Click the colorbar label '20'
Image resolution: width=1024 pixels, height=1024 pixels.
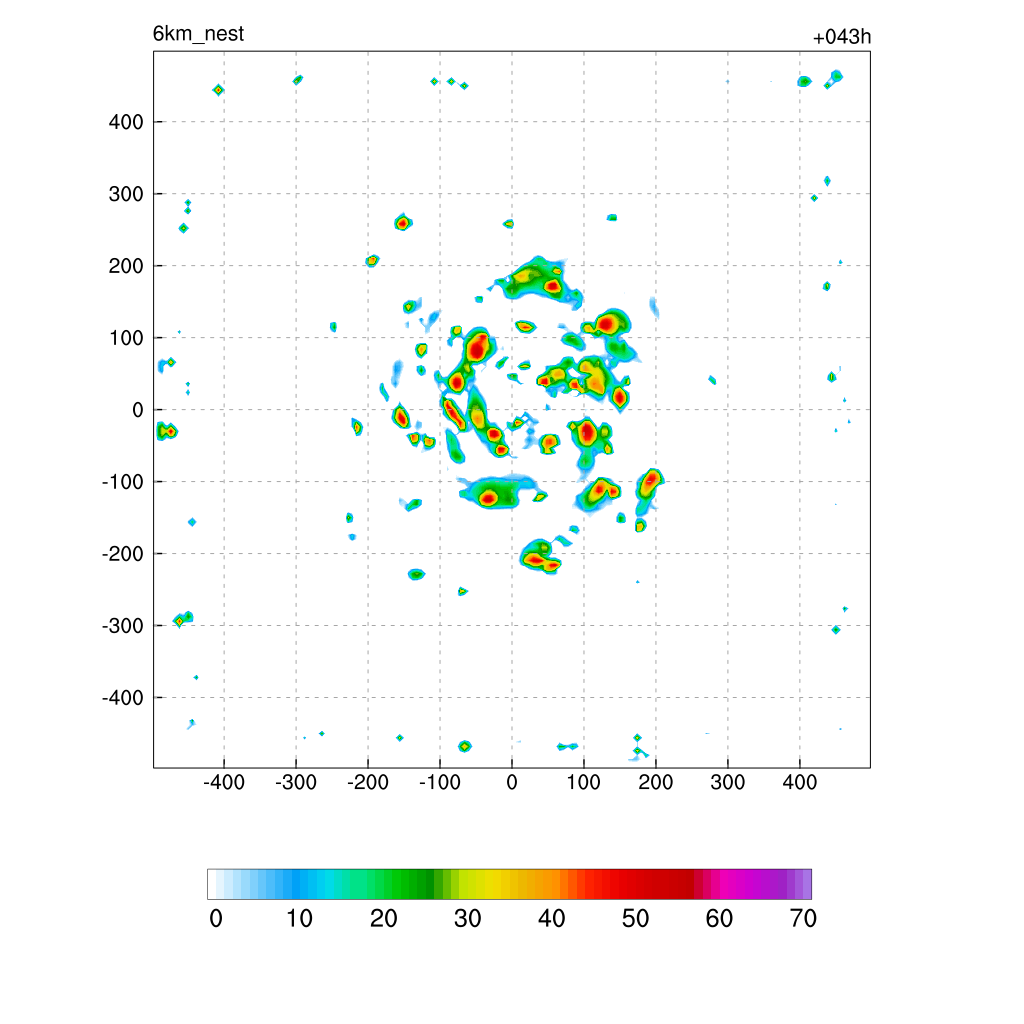383,918
